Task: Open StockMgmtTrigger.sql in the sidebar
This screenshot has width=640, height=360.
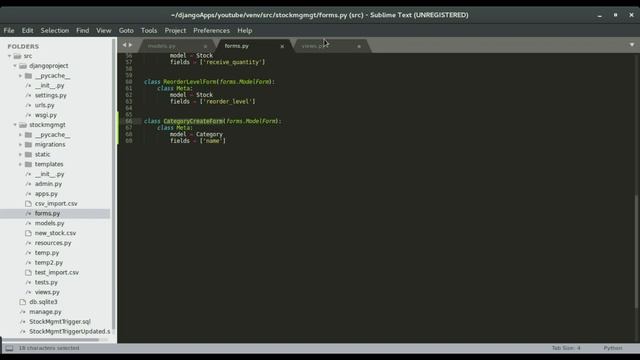Action: tap(60, 322)
